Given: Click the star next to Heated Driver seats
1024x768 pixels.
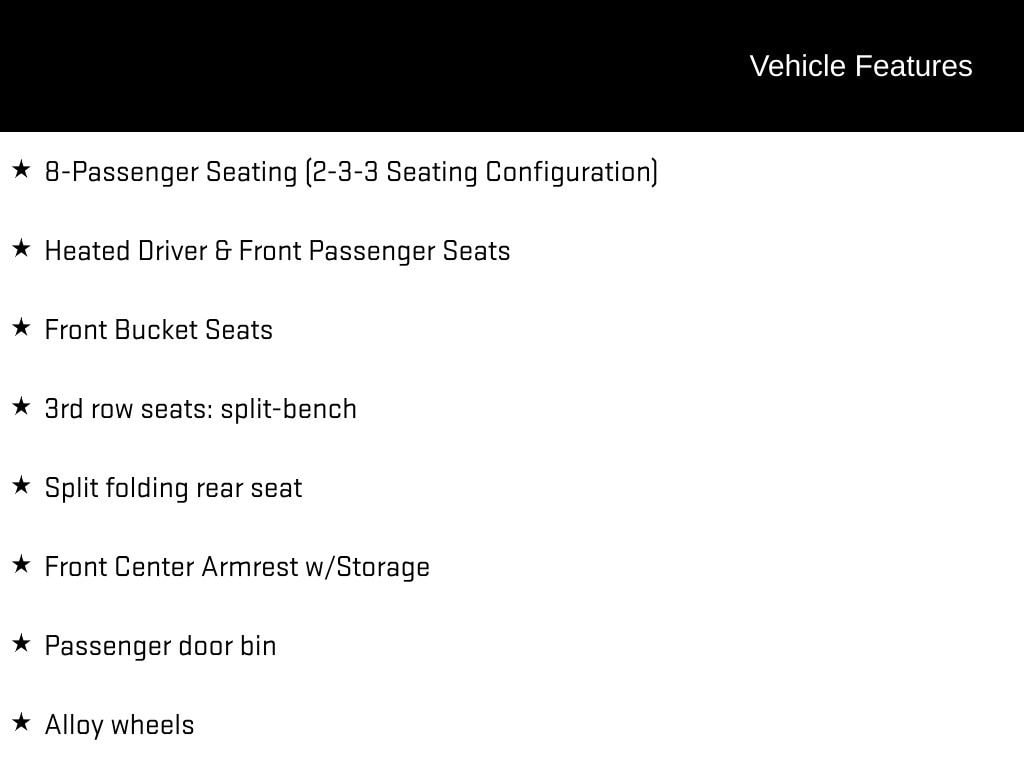Looking at the screenshot, I should click(21, 249).
